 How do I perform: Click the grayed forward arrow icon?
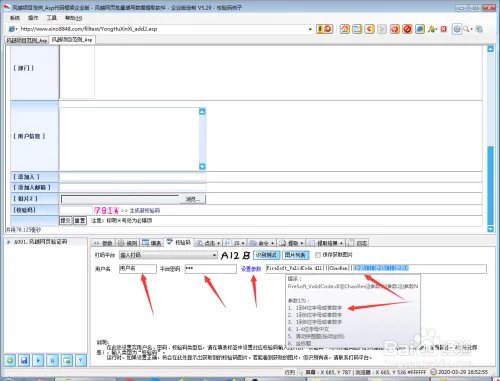tap(382, 29)
